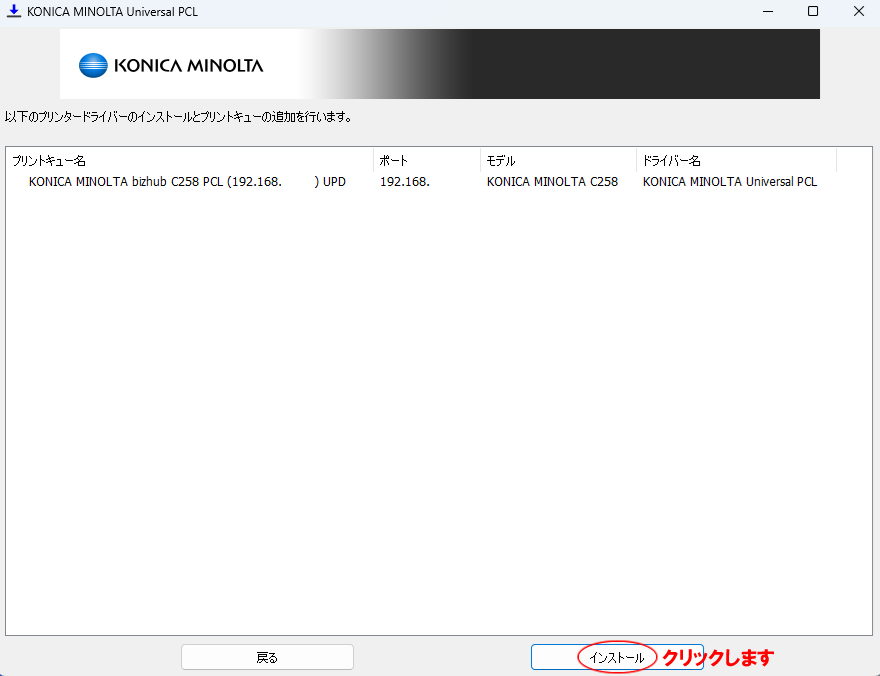The width and height of the screenshot is (880, 676).
Task: Click the installer download icon in title bar
Action: 13,11
